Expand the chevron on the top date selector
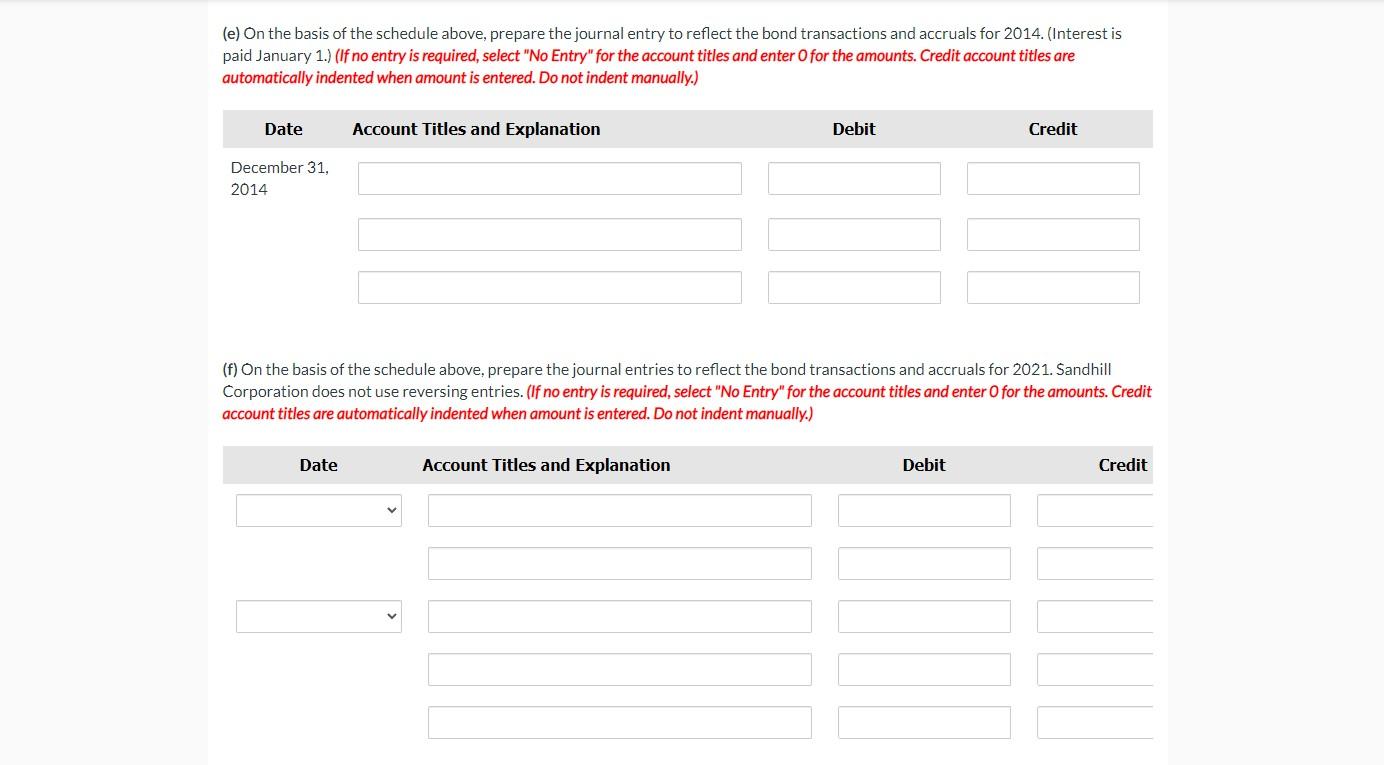Image resolution: width=1384 pixels, height=765 pixels. (390, 510)
